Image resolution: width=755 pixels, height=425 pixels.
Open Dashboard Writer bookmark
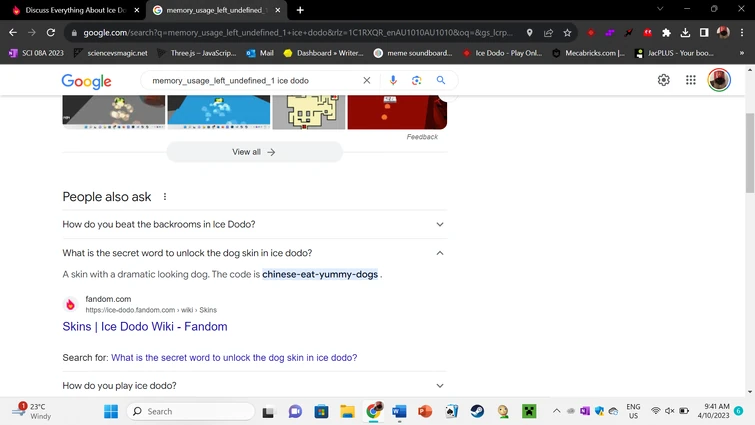[324, 53]
